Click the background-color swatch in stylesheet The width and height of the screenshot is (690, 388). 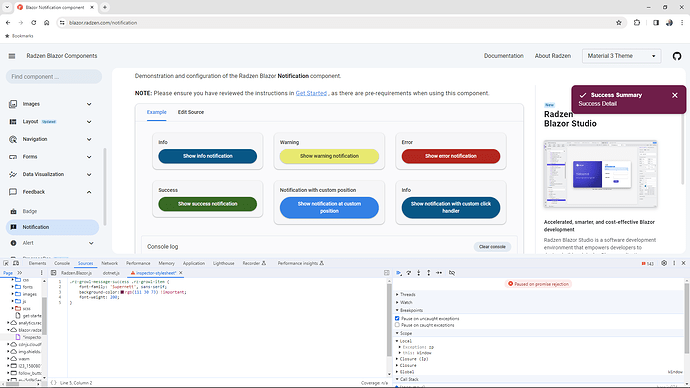122,292
